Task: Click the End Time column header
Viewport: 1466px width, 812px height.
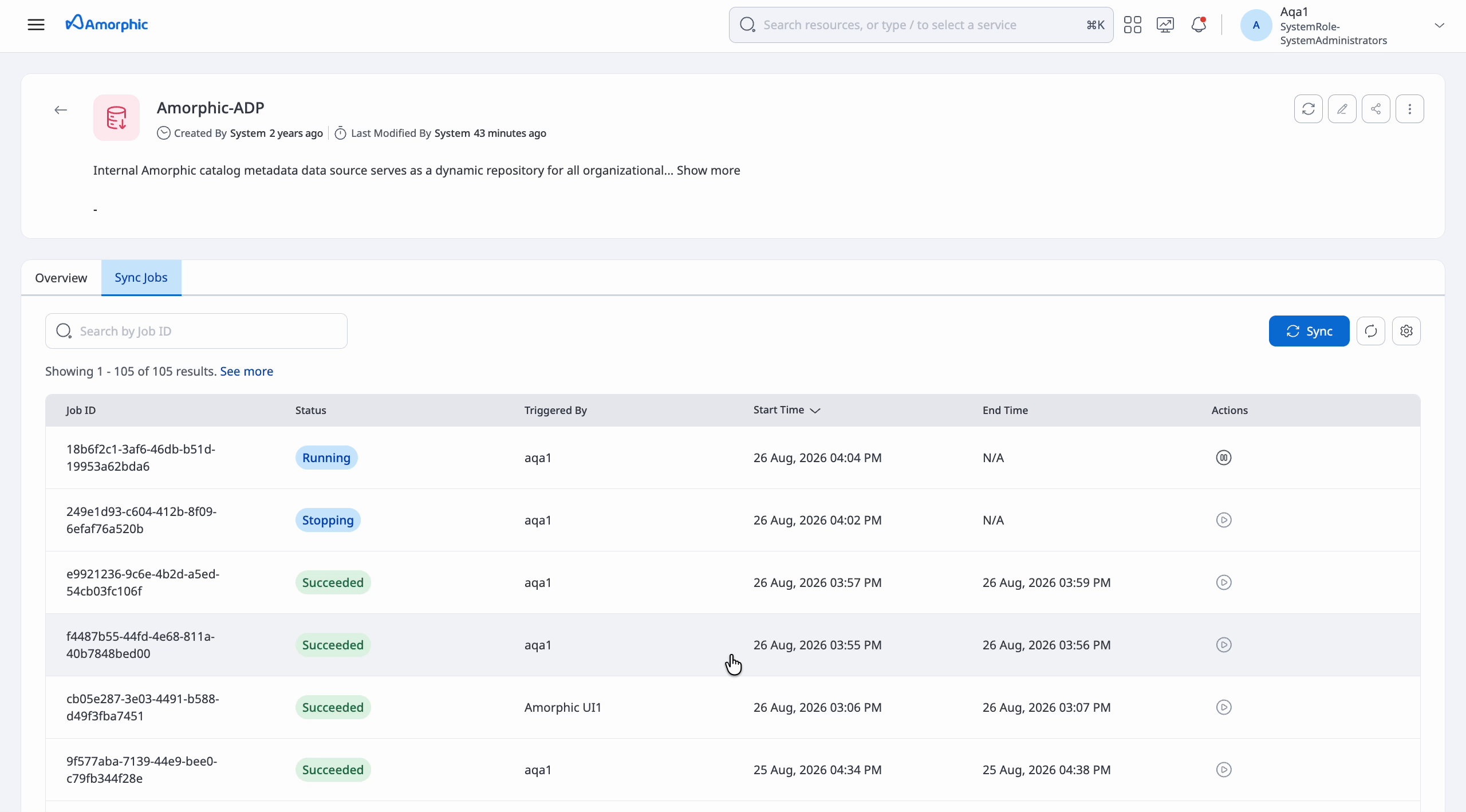Action: pyautogui.click(x=1005, y=411)
